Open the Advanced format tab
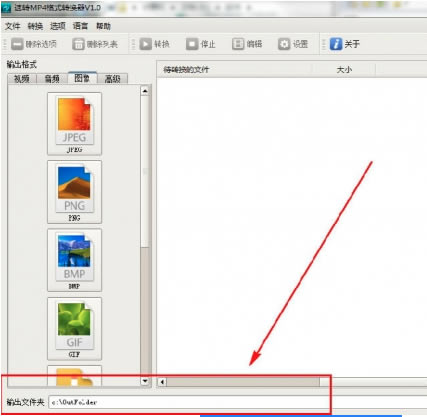This screenshot has width=427, height=417. tap(112, 79)
